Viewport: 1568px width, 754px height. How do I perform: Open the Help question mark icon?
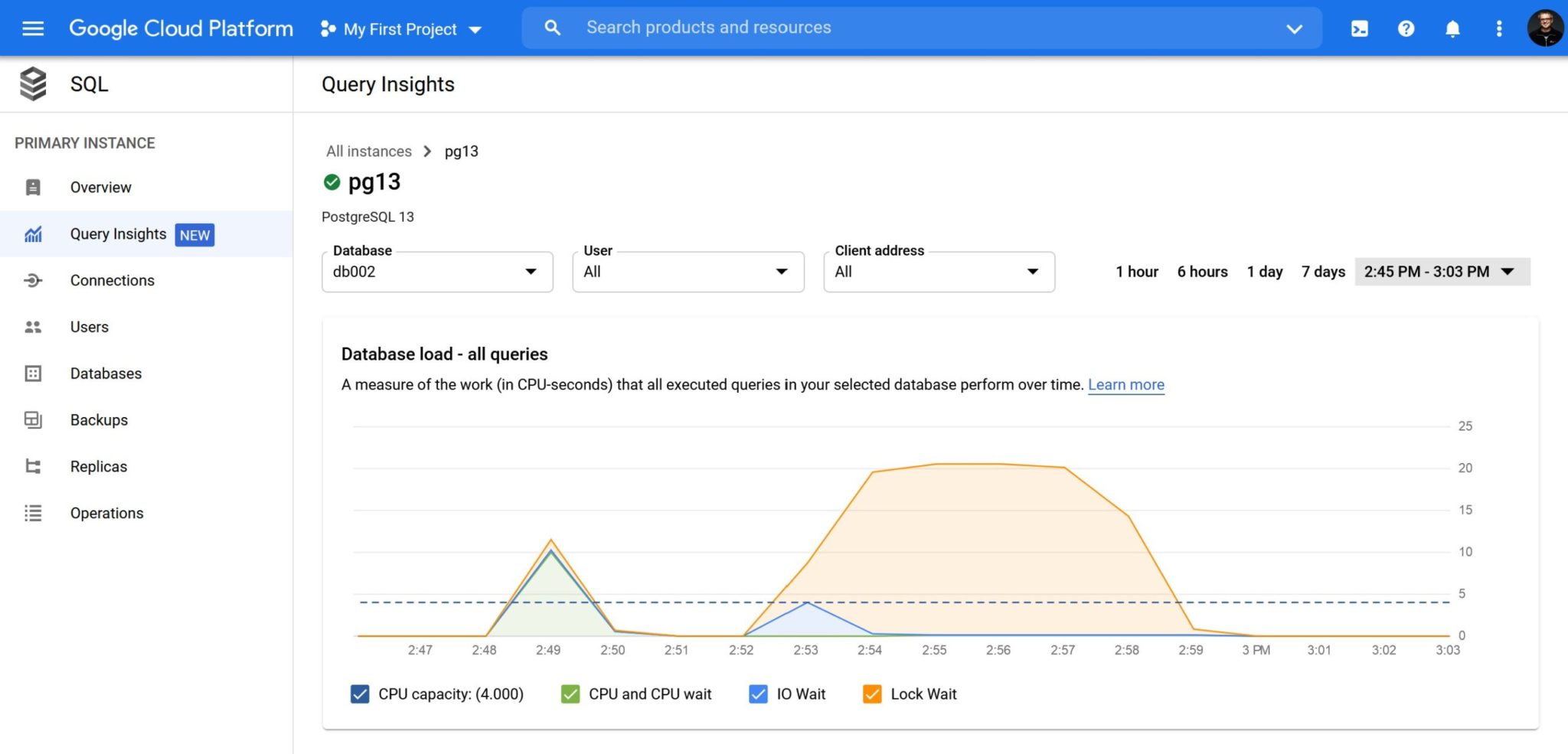coord(1406,29)
